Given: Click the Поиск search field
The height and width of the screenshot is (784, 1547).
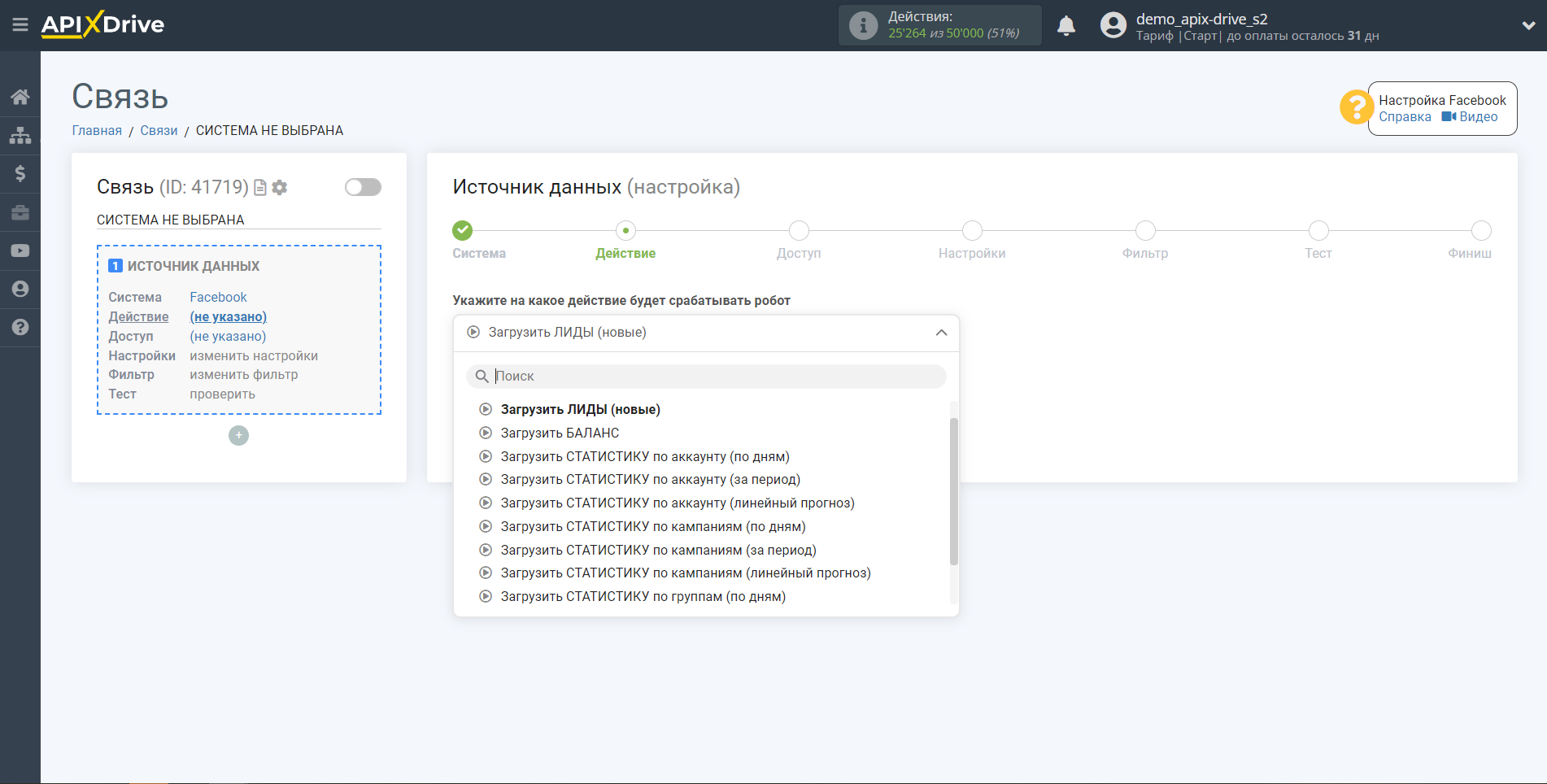Looking at the screenshot, I should pos(706,376).
